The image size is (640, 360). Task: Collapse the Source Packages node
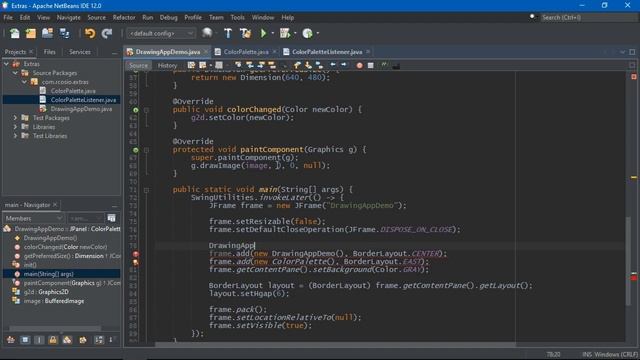coord(15,73)
